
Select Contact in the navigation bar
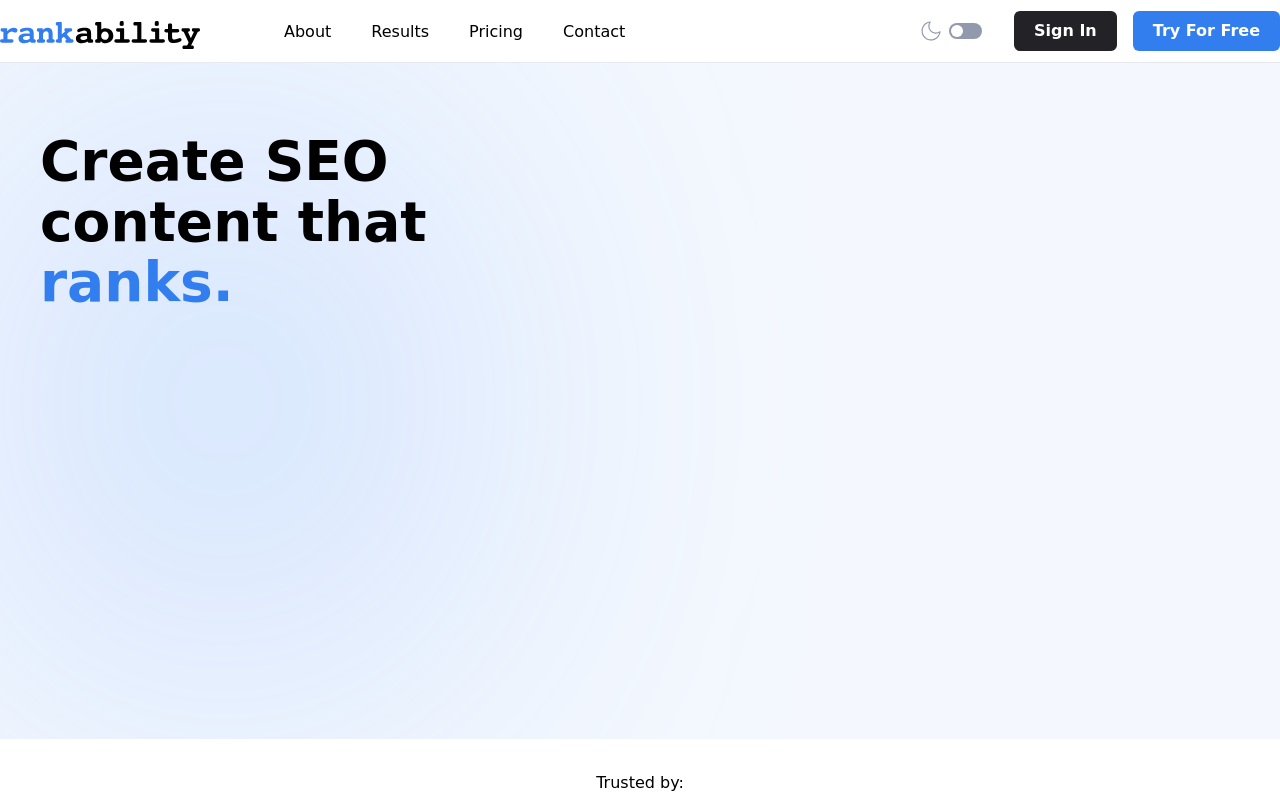point(594,31)
